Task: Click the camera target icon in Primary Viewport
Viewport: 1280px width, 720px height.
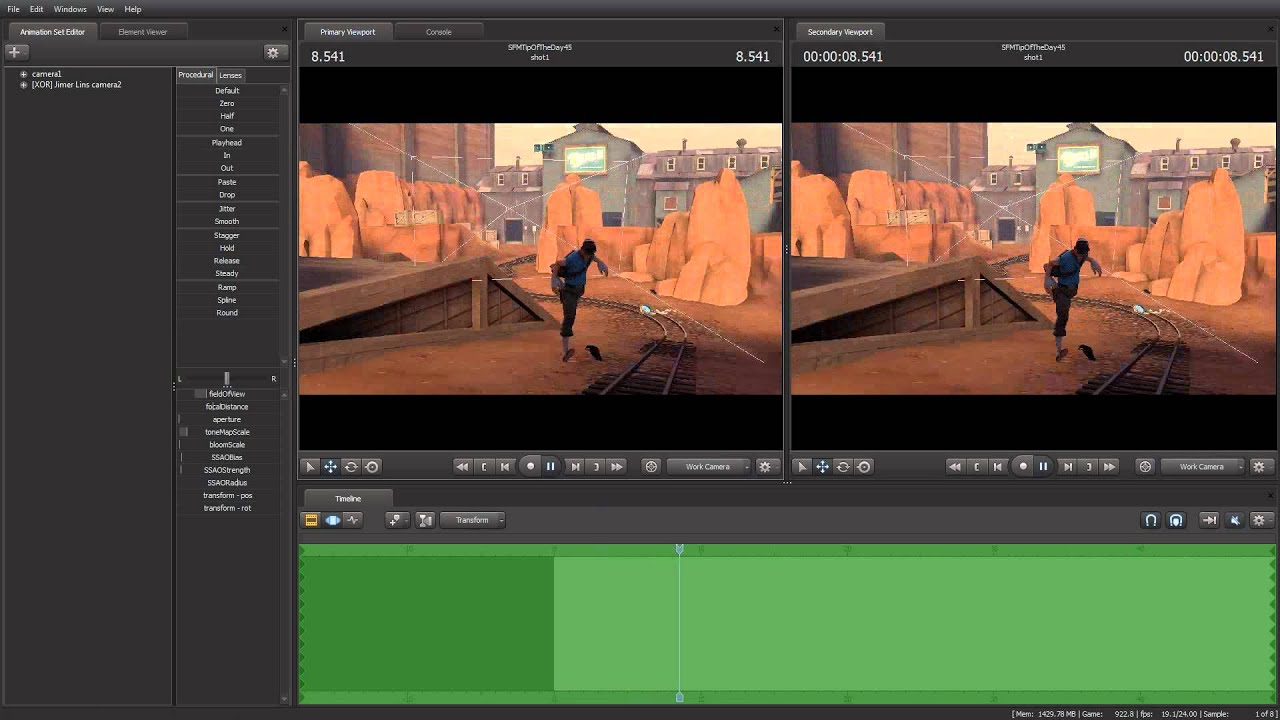Action: (x=651, y=466)
